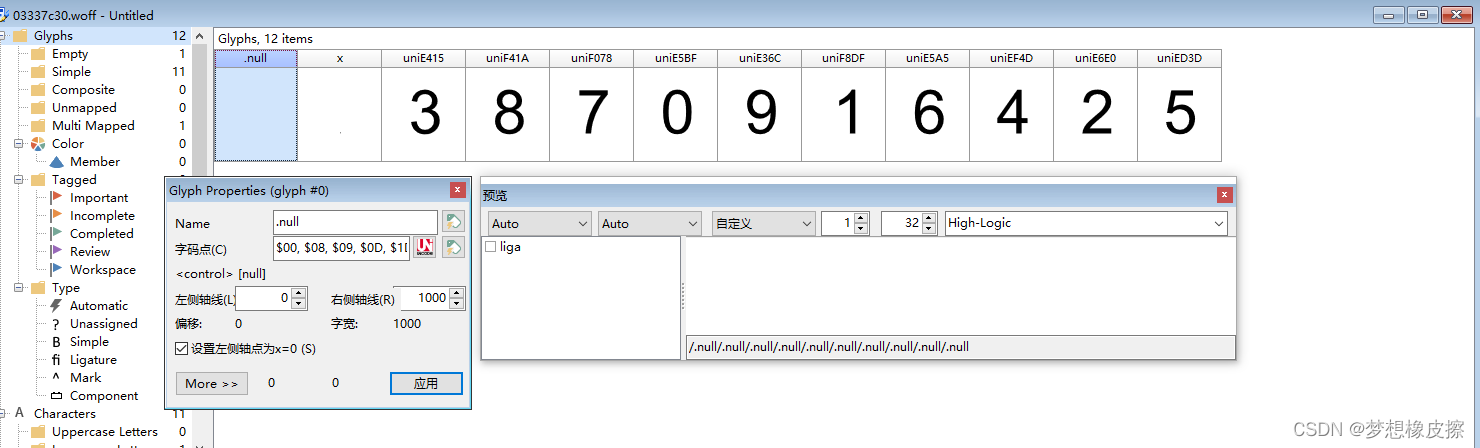This screenshot has height=448, width=1480.
Task: Select the Type folder icon
Action: coord(38,288)
